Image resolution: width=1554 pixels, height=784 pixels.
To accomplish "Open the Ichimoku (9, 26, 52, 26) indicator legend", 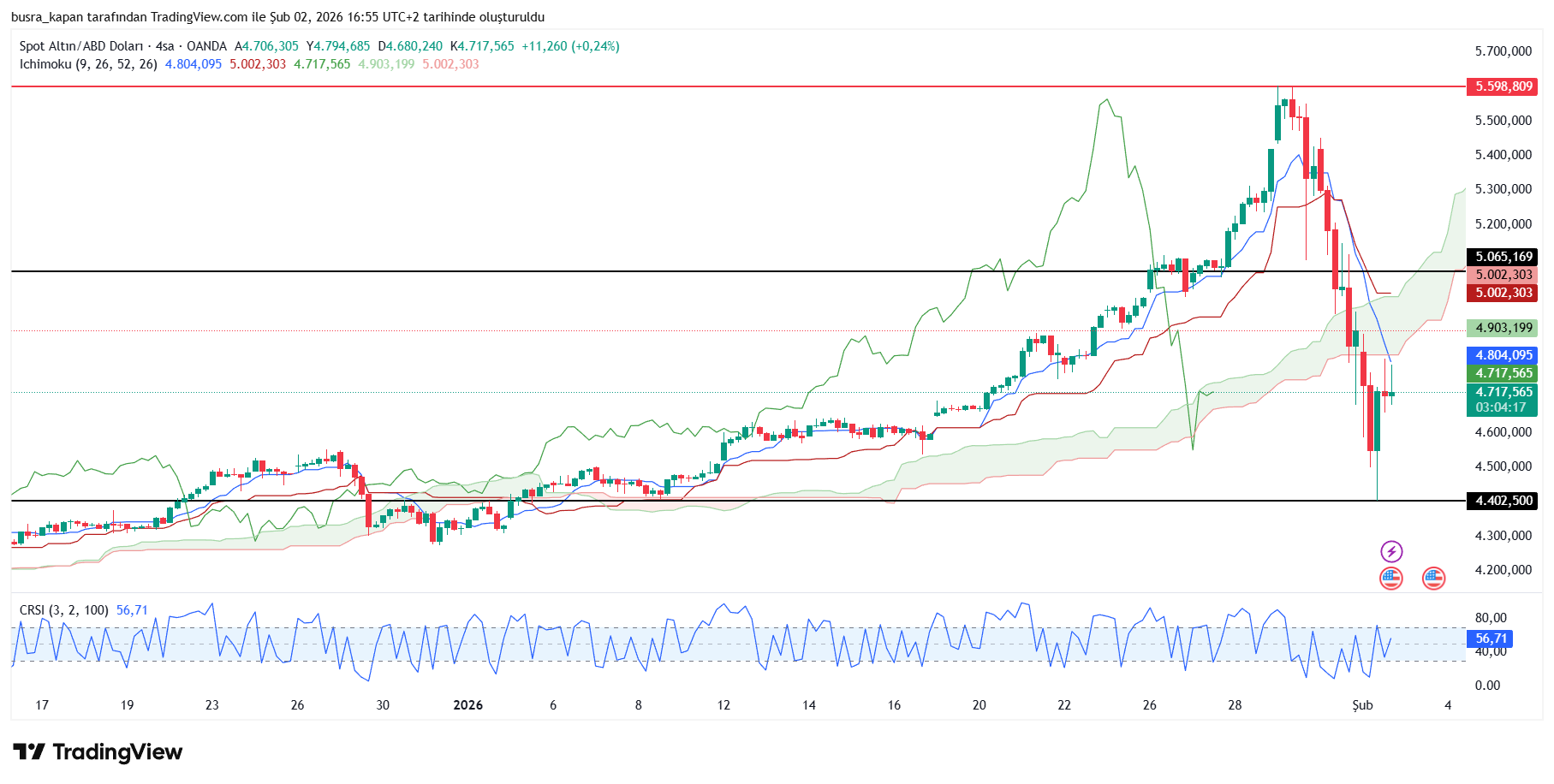I will click(x=88, y=64).
